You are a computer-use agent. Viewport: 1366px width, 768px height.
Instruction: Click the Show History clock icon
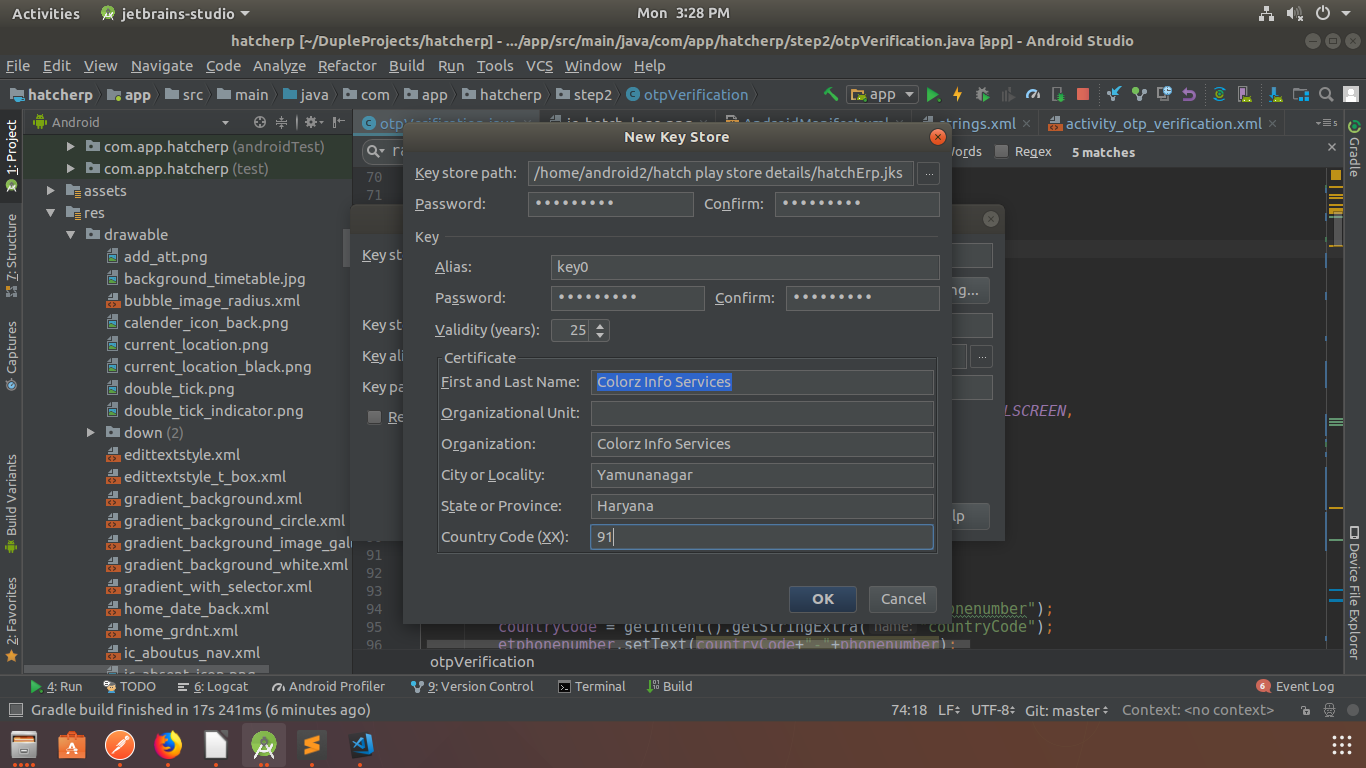click(x=1164, y=94)
